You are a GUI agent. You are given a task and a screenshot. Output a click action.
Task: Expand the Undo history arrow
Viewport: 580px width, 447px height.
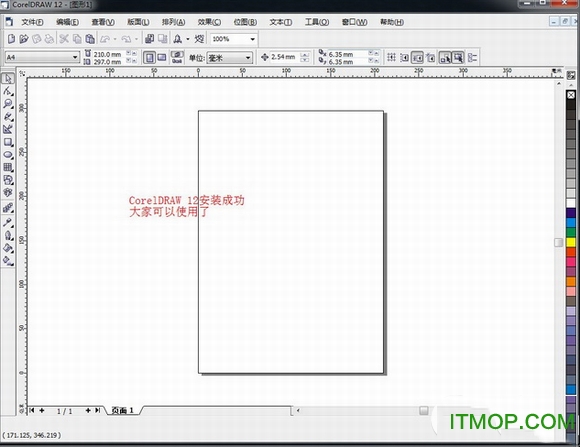point(115,38)
